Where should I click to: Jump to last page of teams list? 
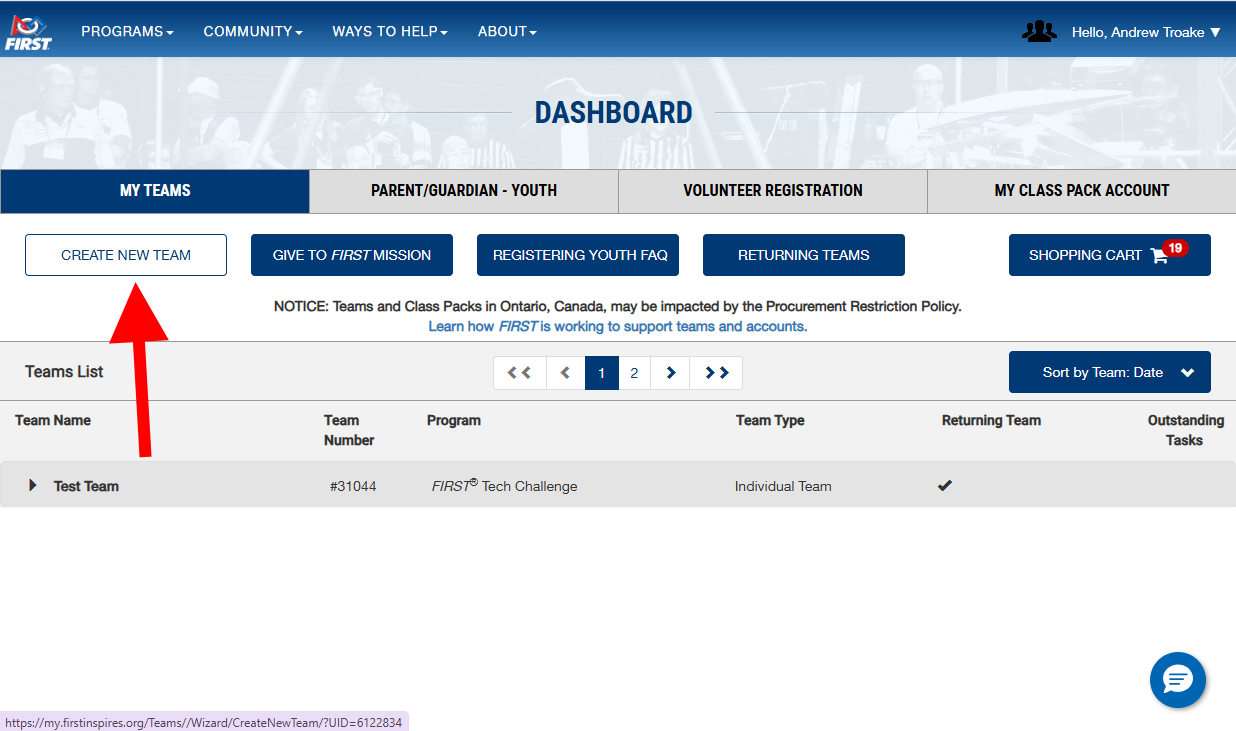716,373
